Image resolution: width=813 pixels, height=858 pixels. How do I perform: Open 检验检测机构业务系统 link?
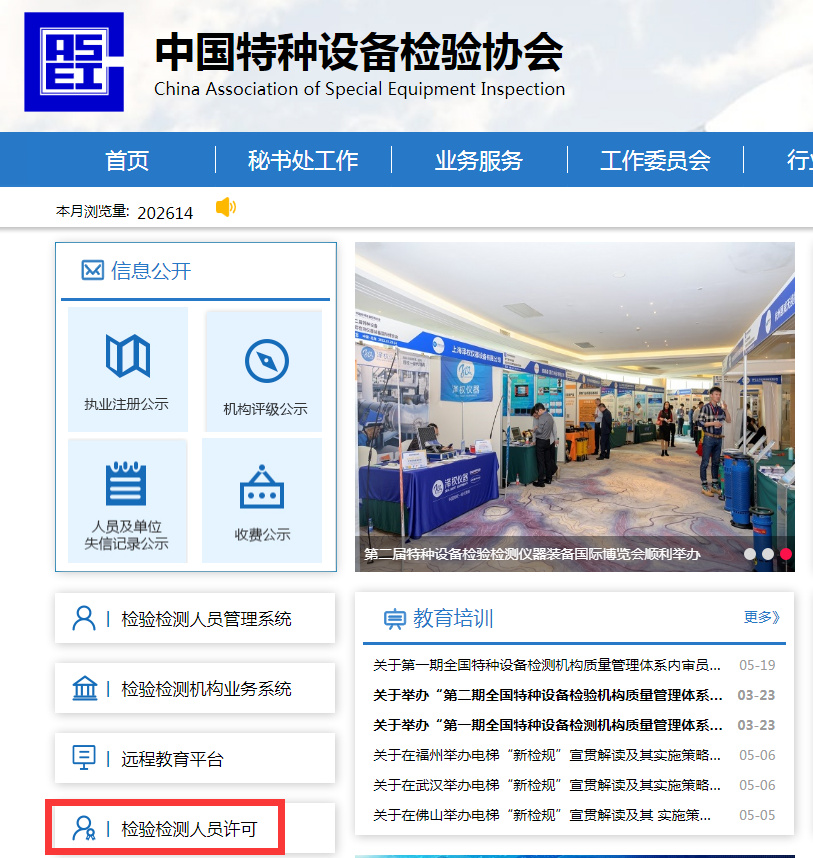pyautogui.click(x=195, y=689)
